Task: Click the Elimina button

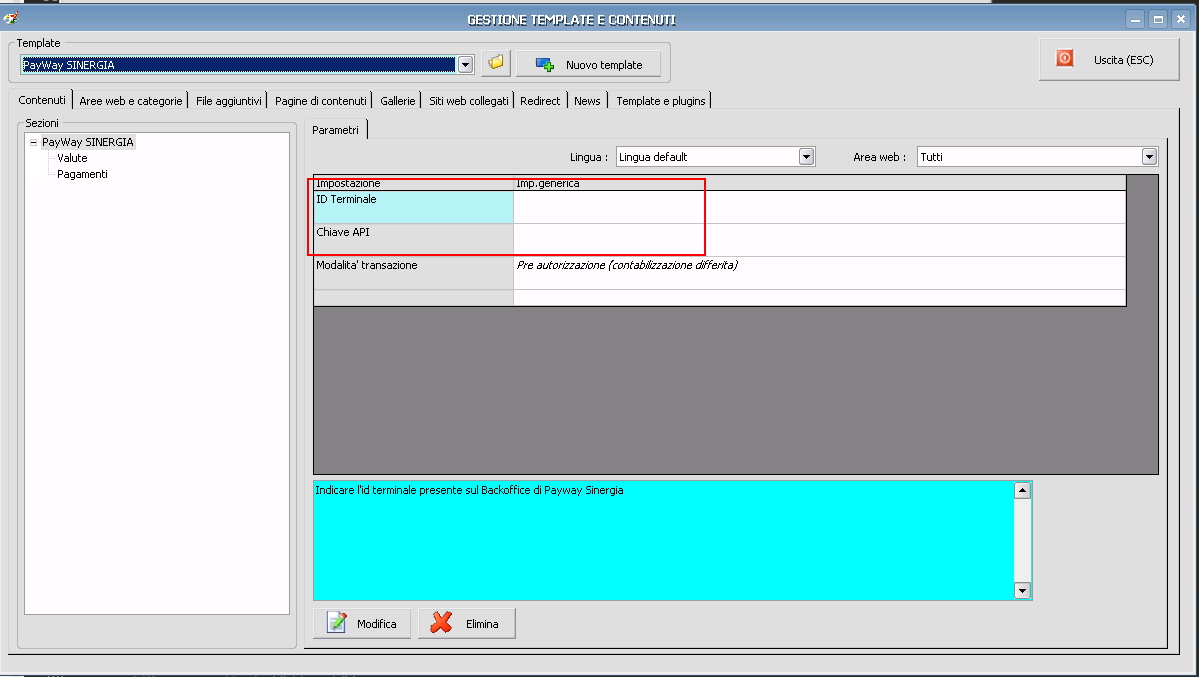Action: coord(466,623)
